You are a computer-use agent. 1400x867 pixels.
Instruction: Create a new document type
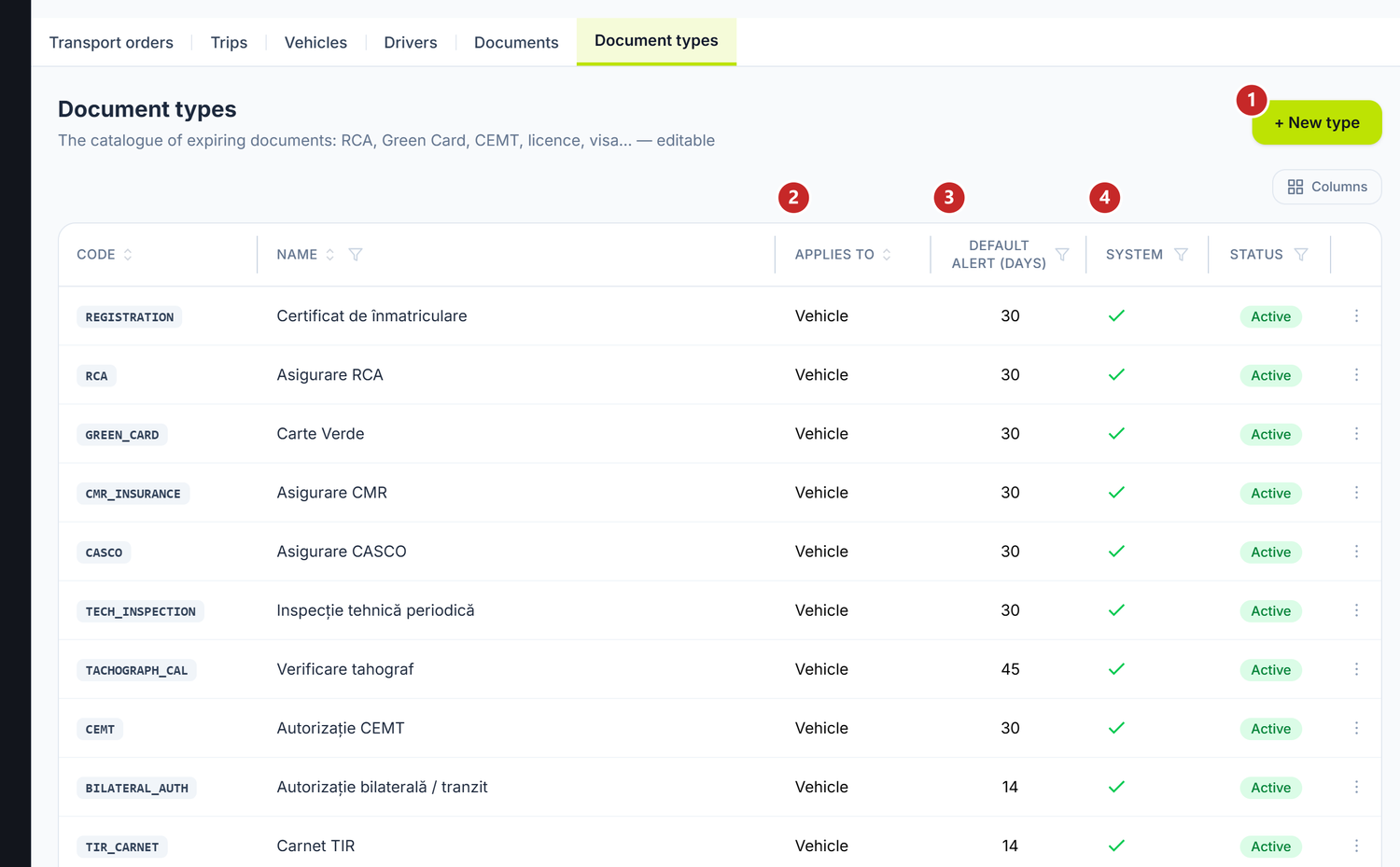[x=1317, y=122]
